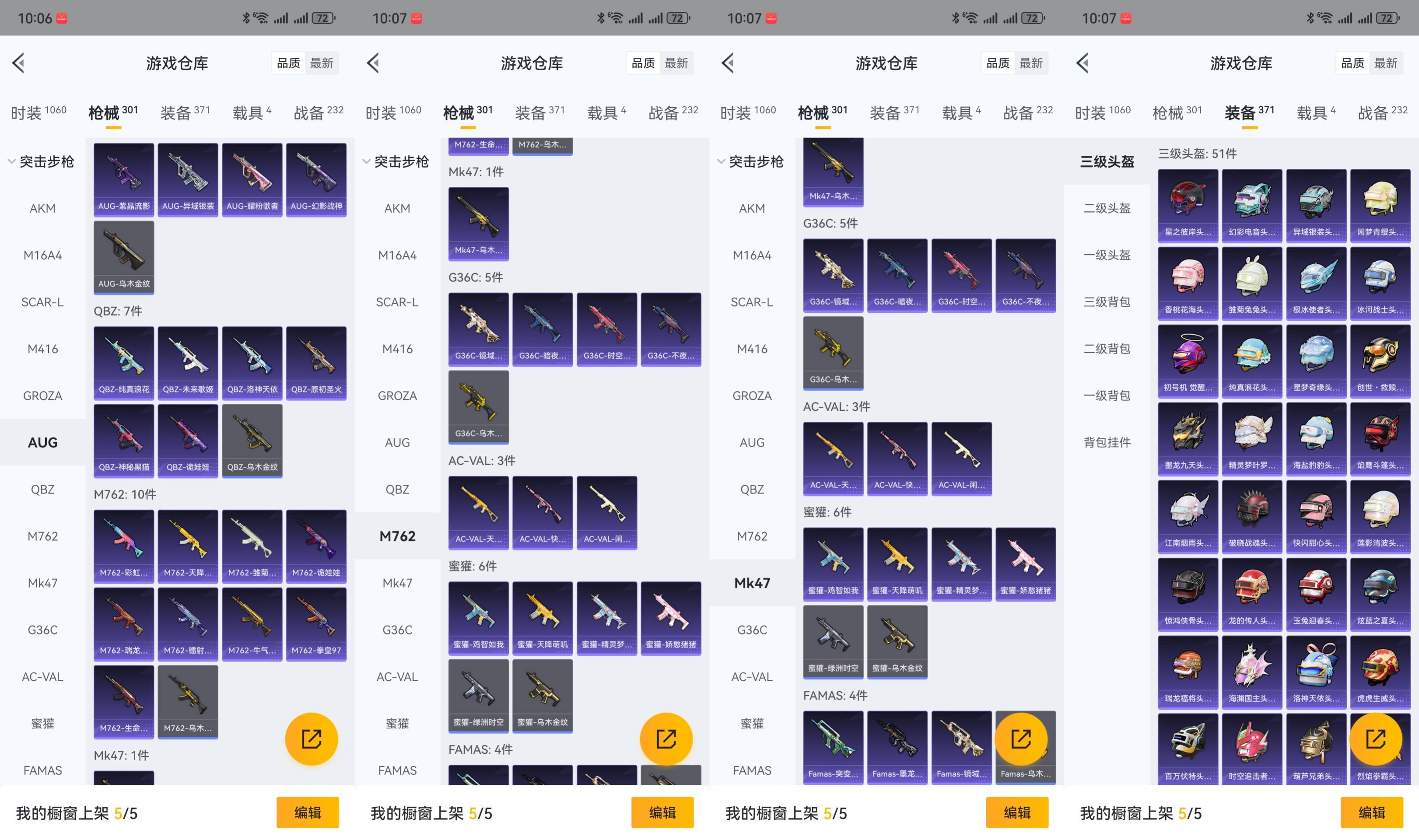Open the gray QBZ-乌木金纹 item
The image size is (1419, 840).
252,440
